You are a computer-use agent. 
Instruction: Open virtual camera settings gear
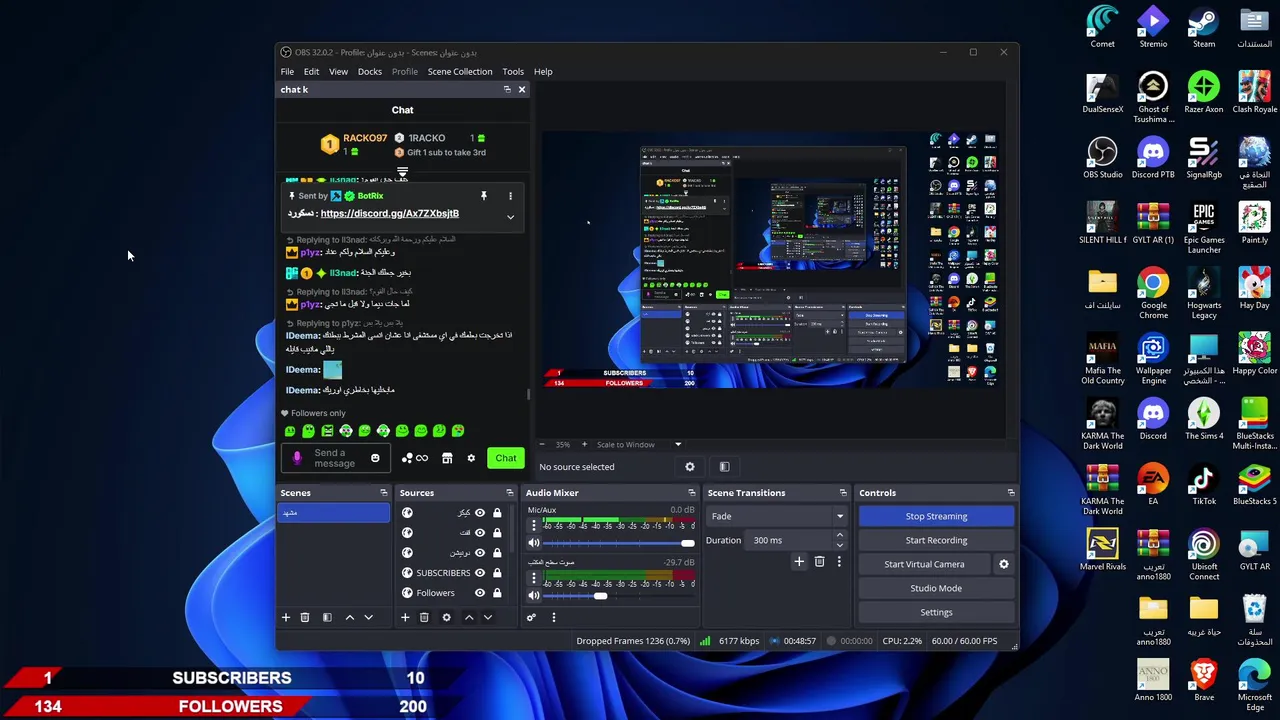(x=1004, y=564)
